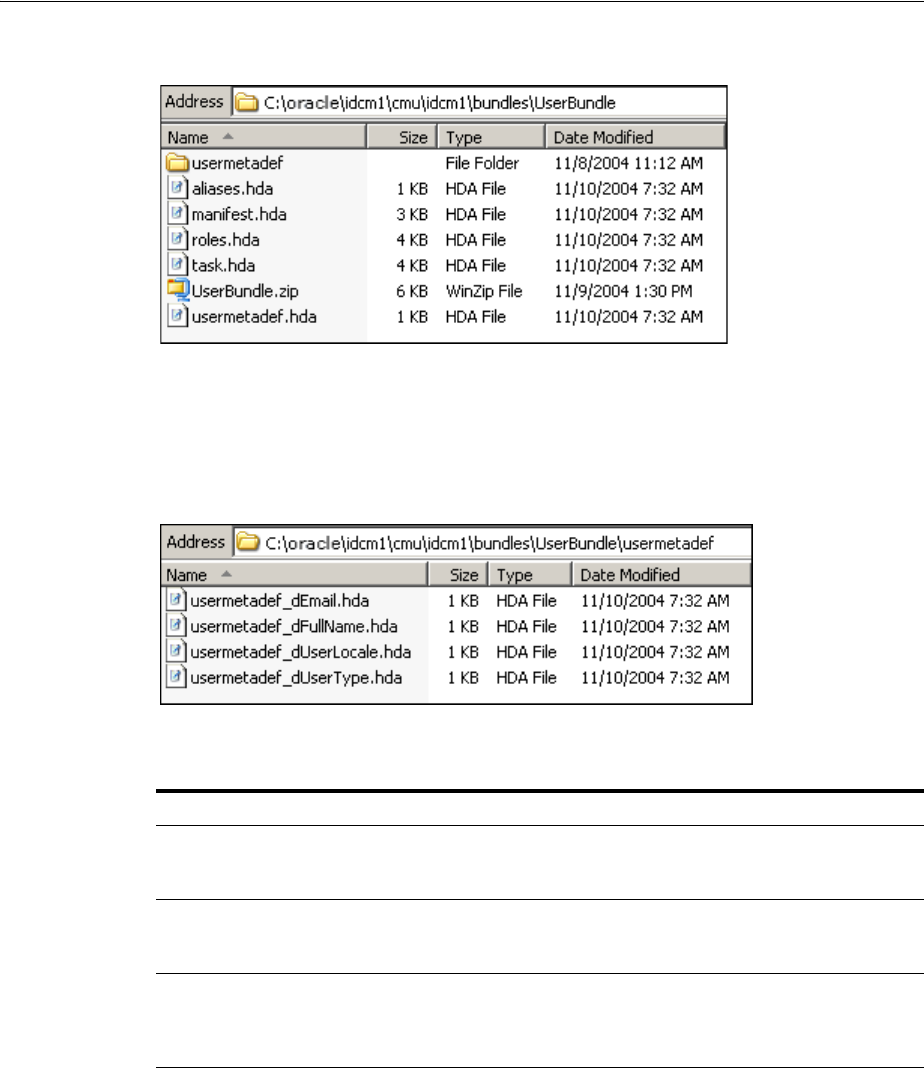Viewport: 924px width, 1068px height.
Task: Select the UserBundle.zip WinZip icon
Action: coord(178,291)
